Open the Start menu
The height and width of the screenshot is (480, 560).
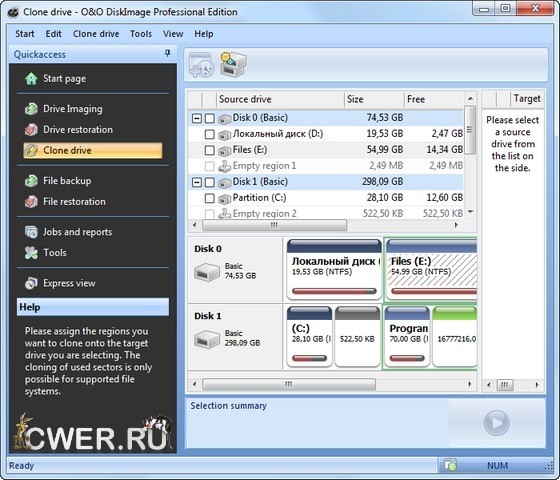tap(25, 34)
